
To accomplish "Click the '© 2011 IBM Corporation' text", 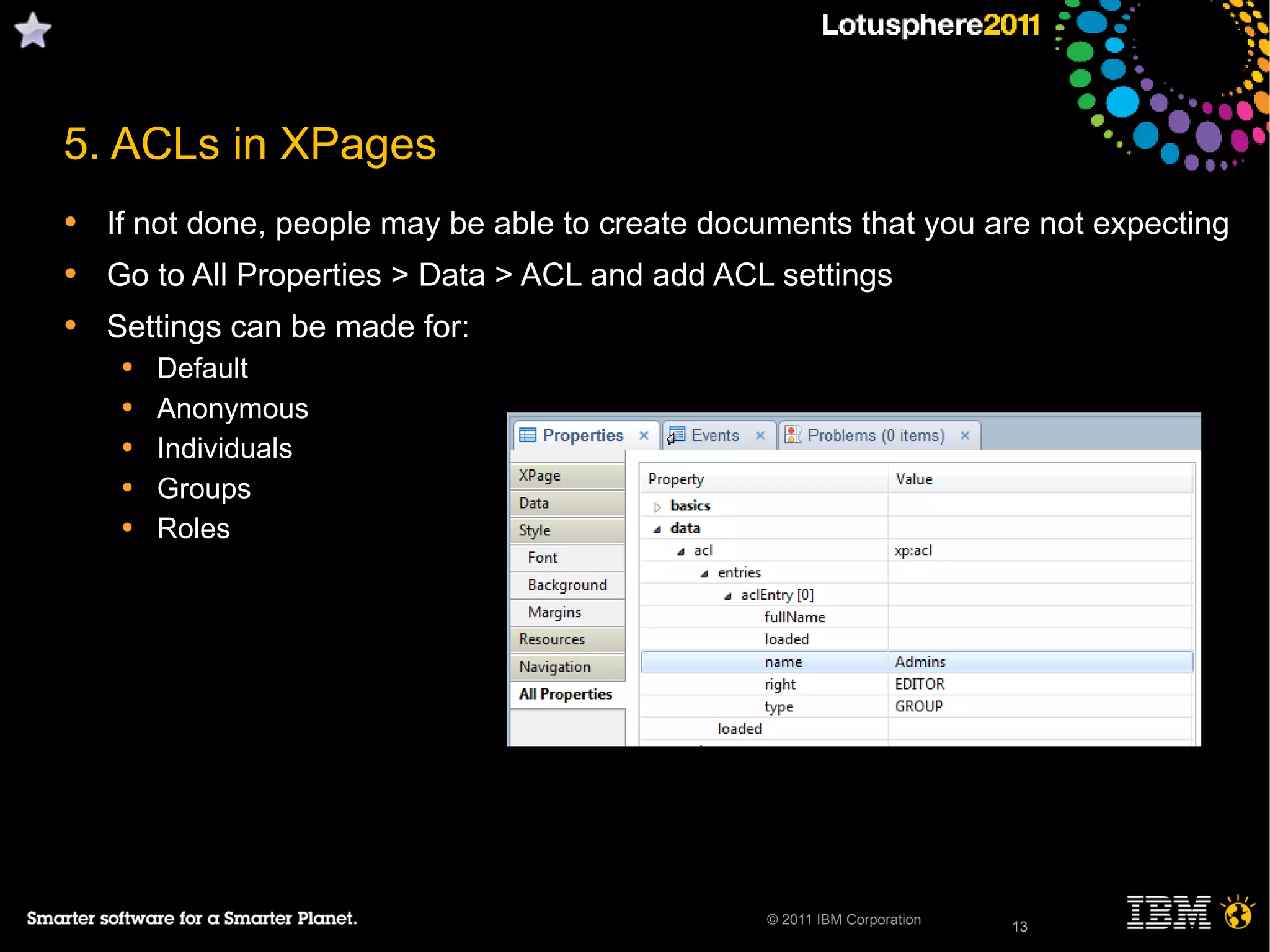I will coord(844,920).
